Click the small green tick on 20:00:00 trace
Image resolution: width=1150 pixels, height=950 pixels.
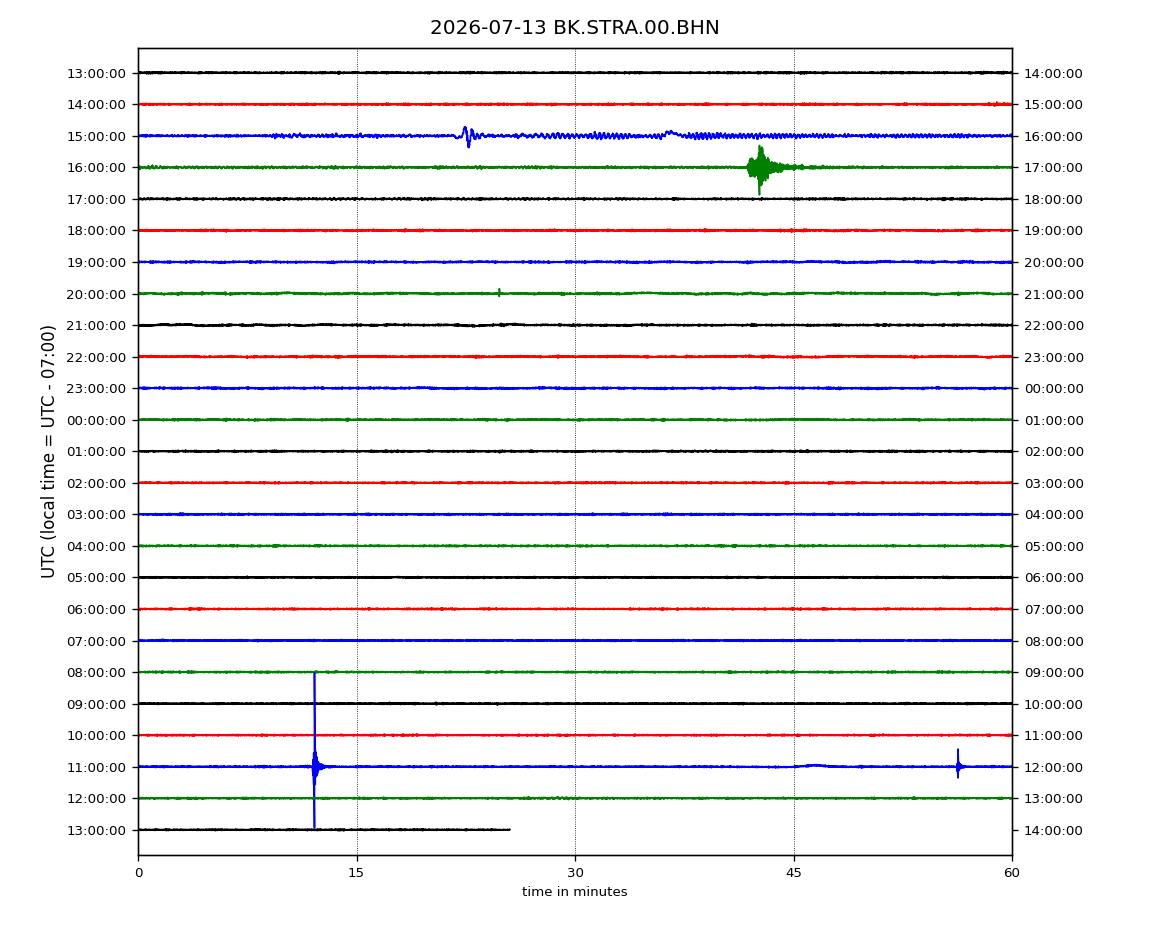(x=499, y=293)
